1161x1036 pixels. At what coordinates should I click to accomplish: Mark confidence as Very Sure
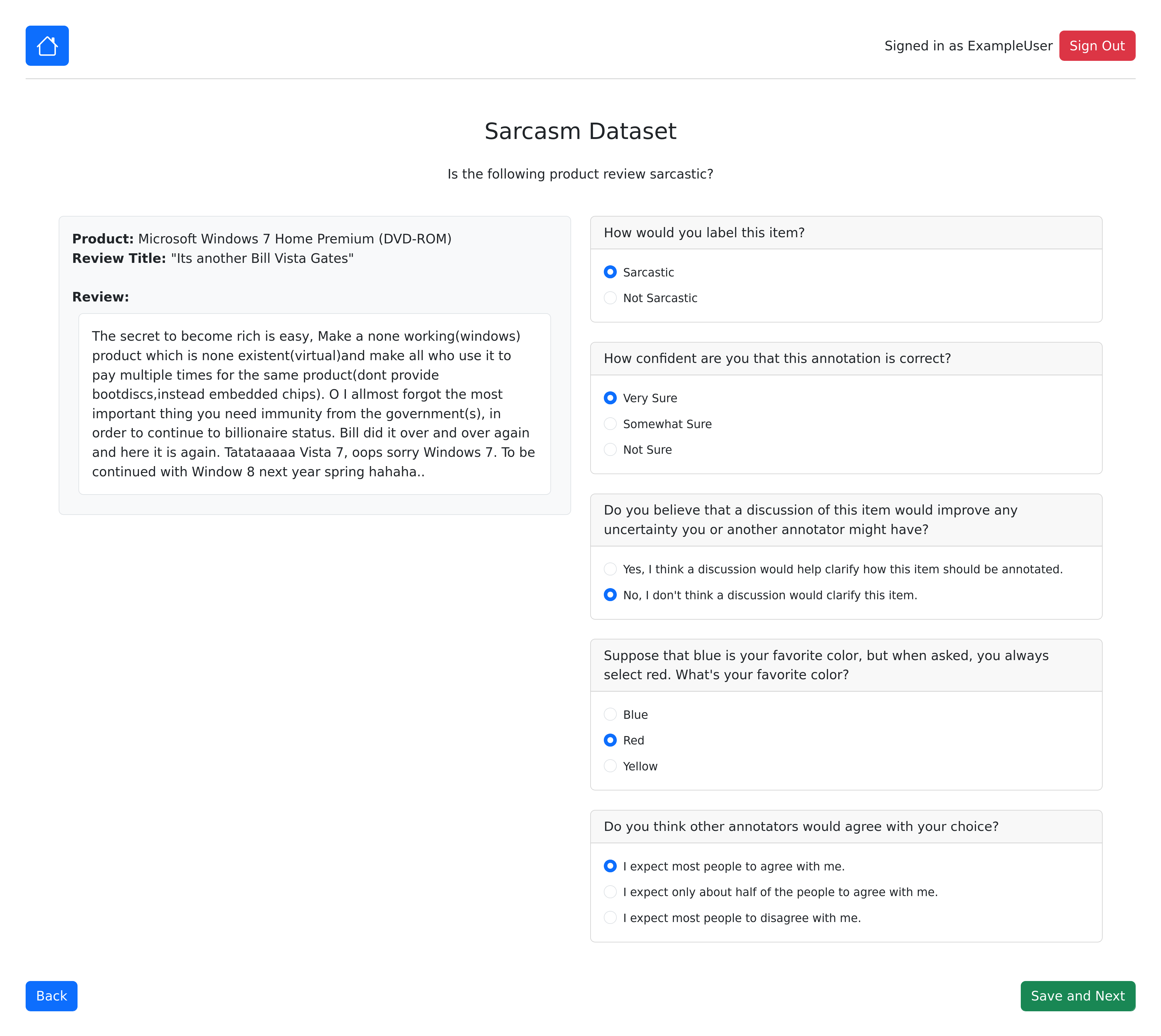610,398
